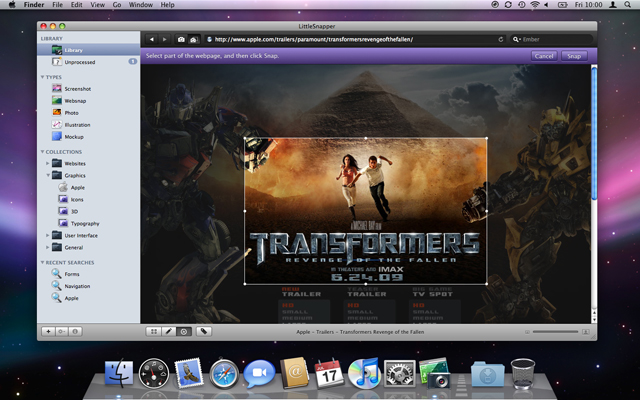Expand the Websites folder disclosure triangle
The height and width of the screenshot is (400, 640).
[47, 163]
